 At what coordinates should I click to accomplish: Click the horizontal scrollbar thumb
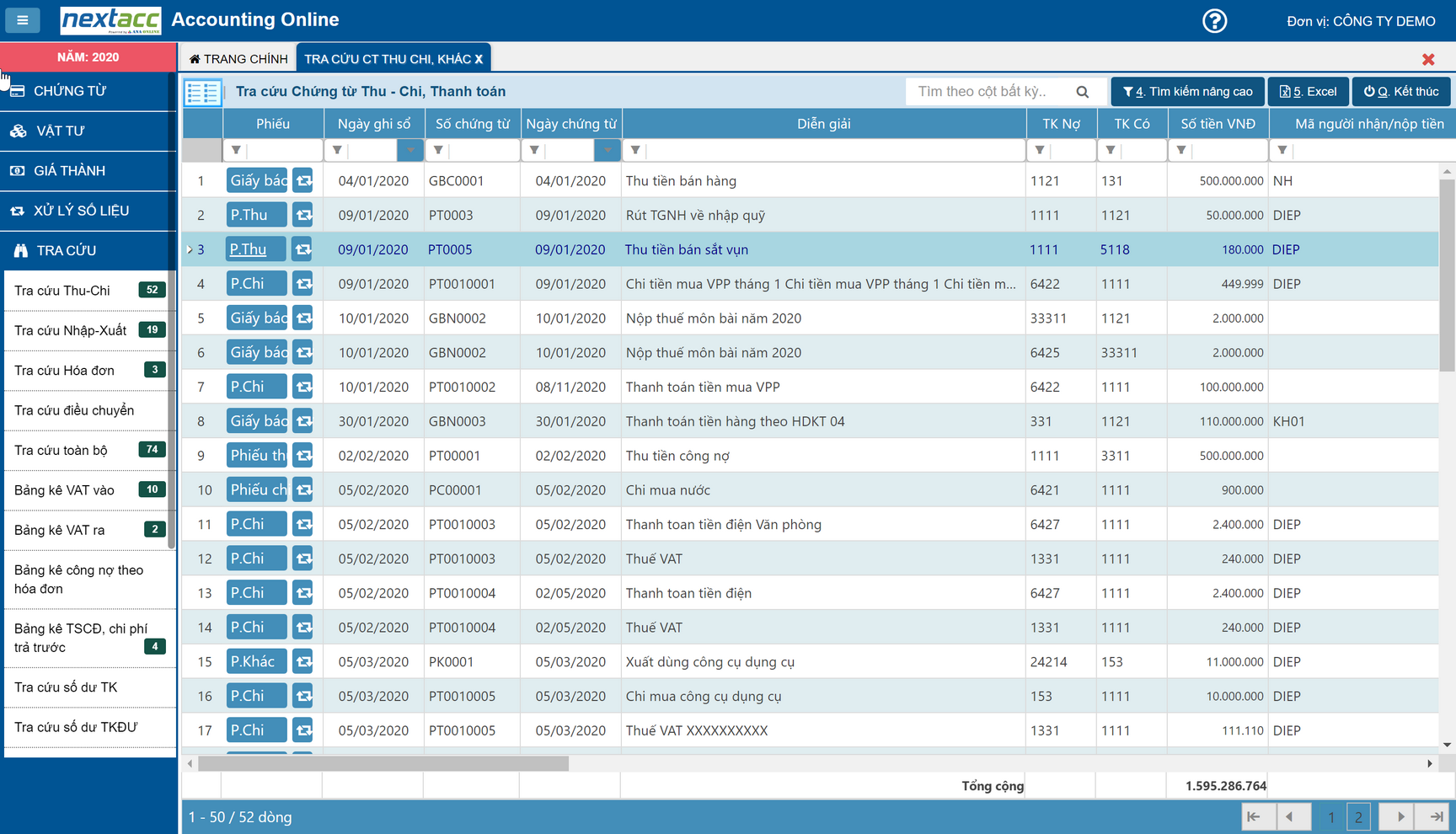pos(383,764)
